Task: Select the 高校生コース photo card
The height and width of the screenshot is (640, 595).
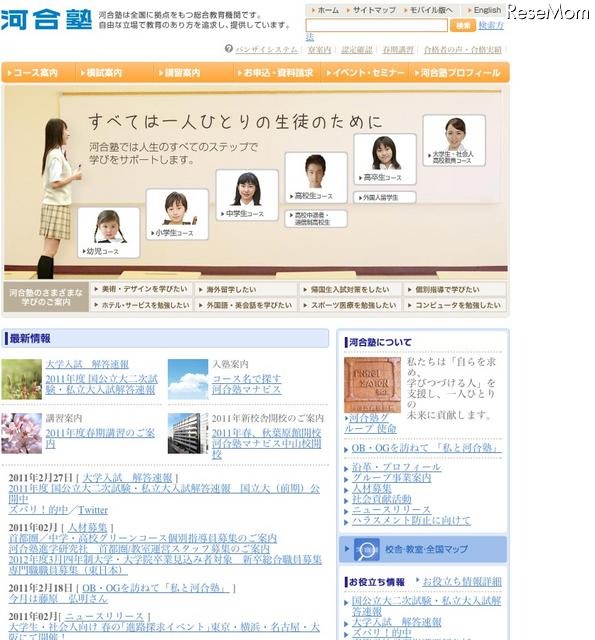Action: (x=316, y=178)
